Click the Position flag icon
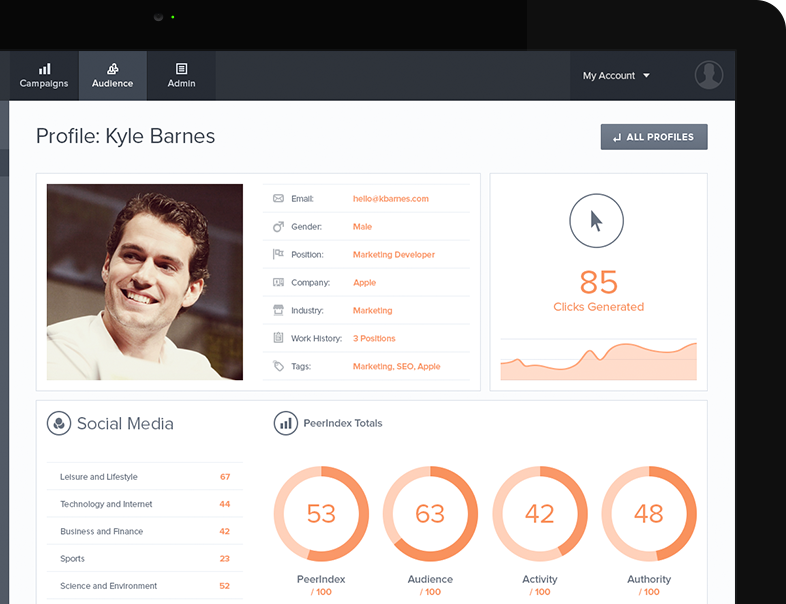This screenshot has height=604, width=786. click(278, 254)
